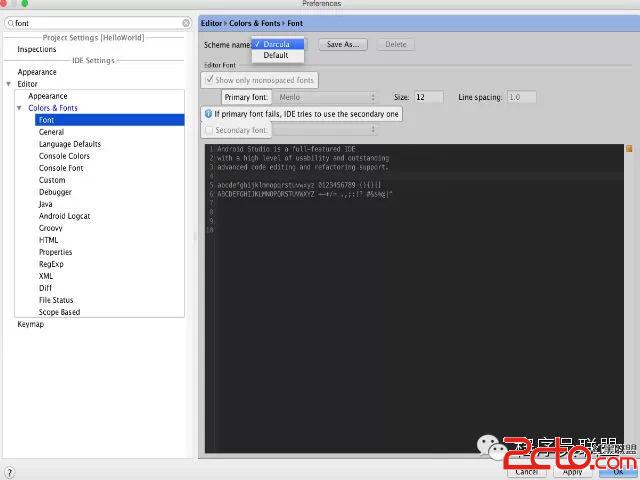Click the orange marker in editor preview gutter
Screen dimensions: 640x480
point(629,149)
